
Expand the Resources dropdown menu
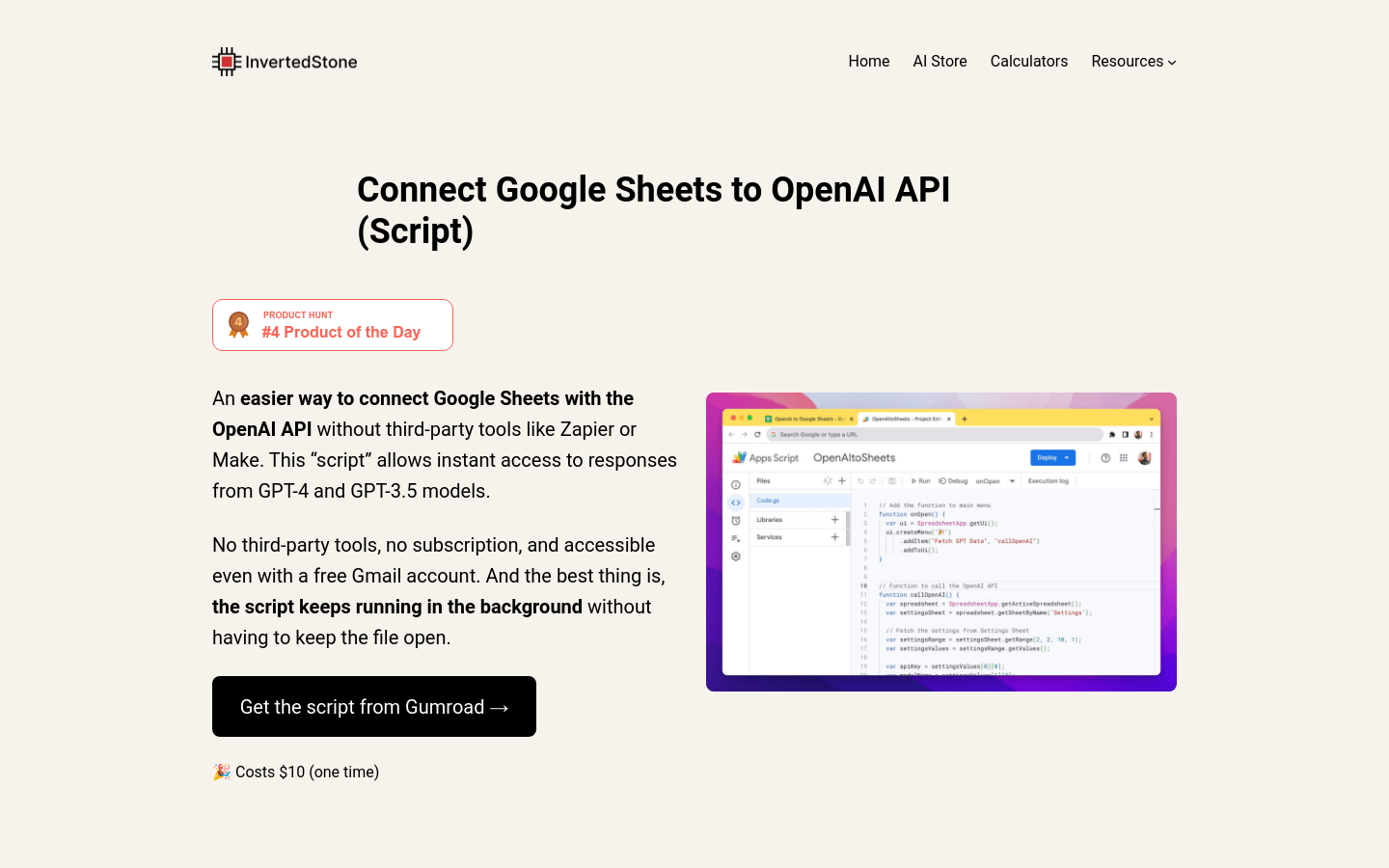coord(1133,62)
